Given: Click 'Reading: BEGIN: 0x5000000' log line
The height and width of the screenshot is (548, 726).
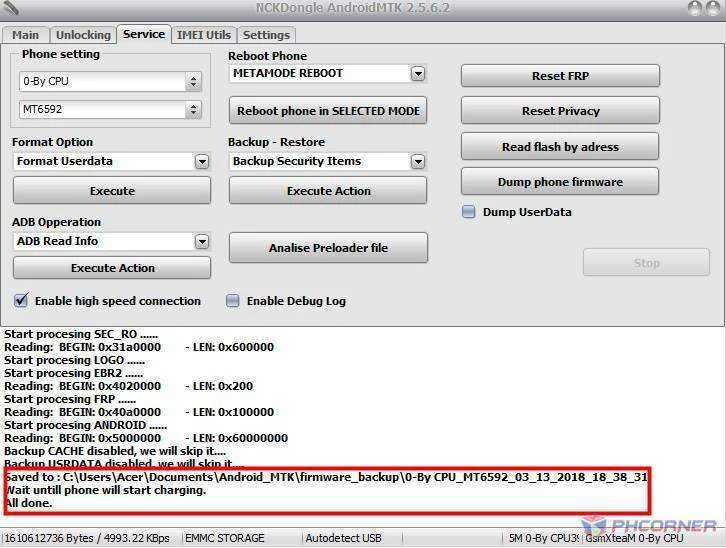Looking at the screenshot, I should 146,438.
